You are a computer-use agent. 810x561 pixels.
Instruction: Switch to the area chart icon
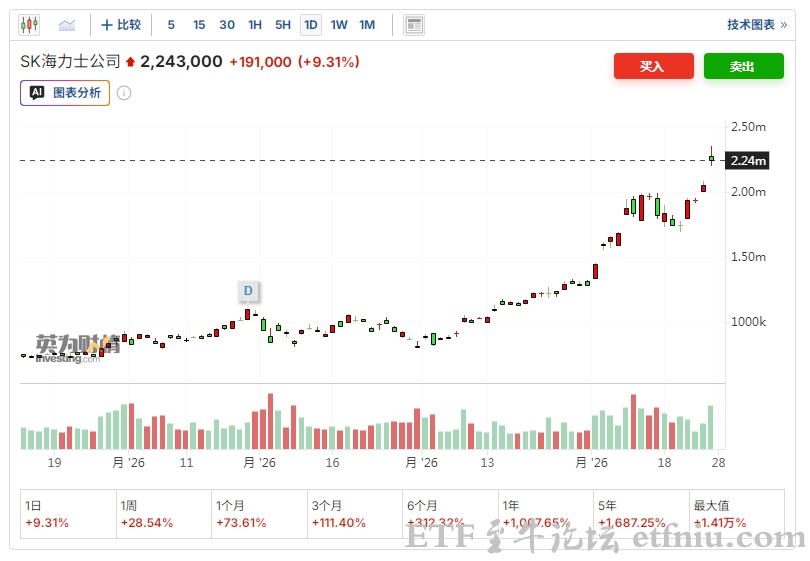[x=67, y=25]
